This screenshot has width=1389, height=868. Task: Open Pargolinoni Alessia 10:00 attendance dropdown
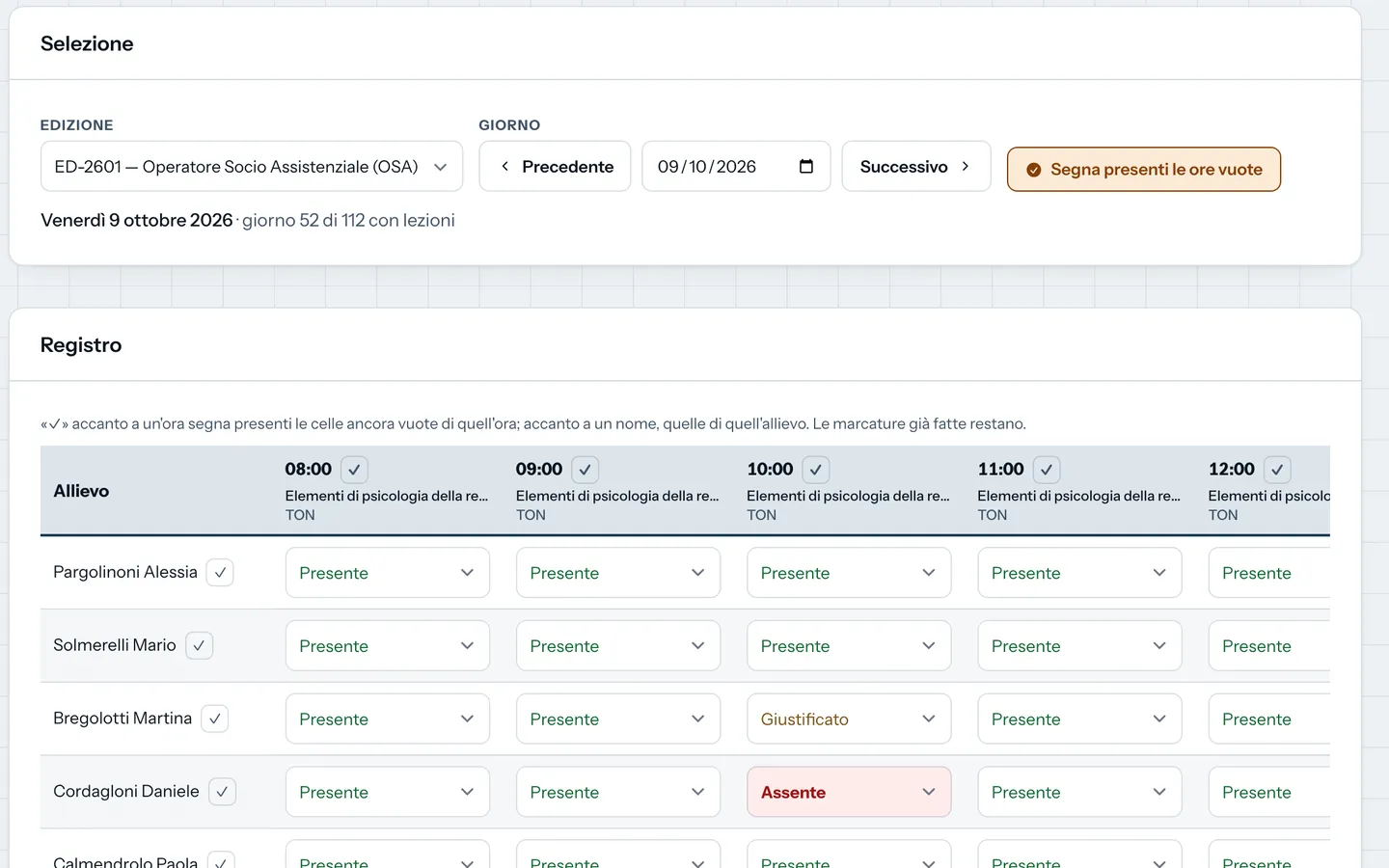tap(849, 573)
